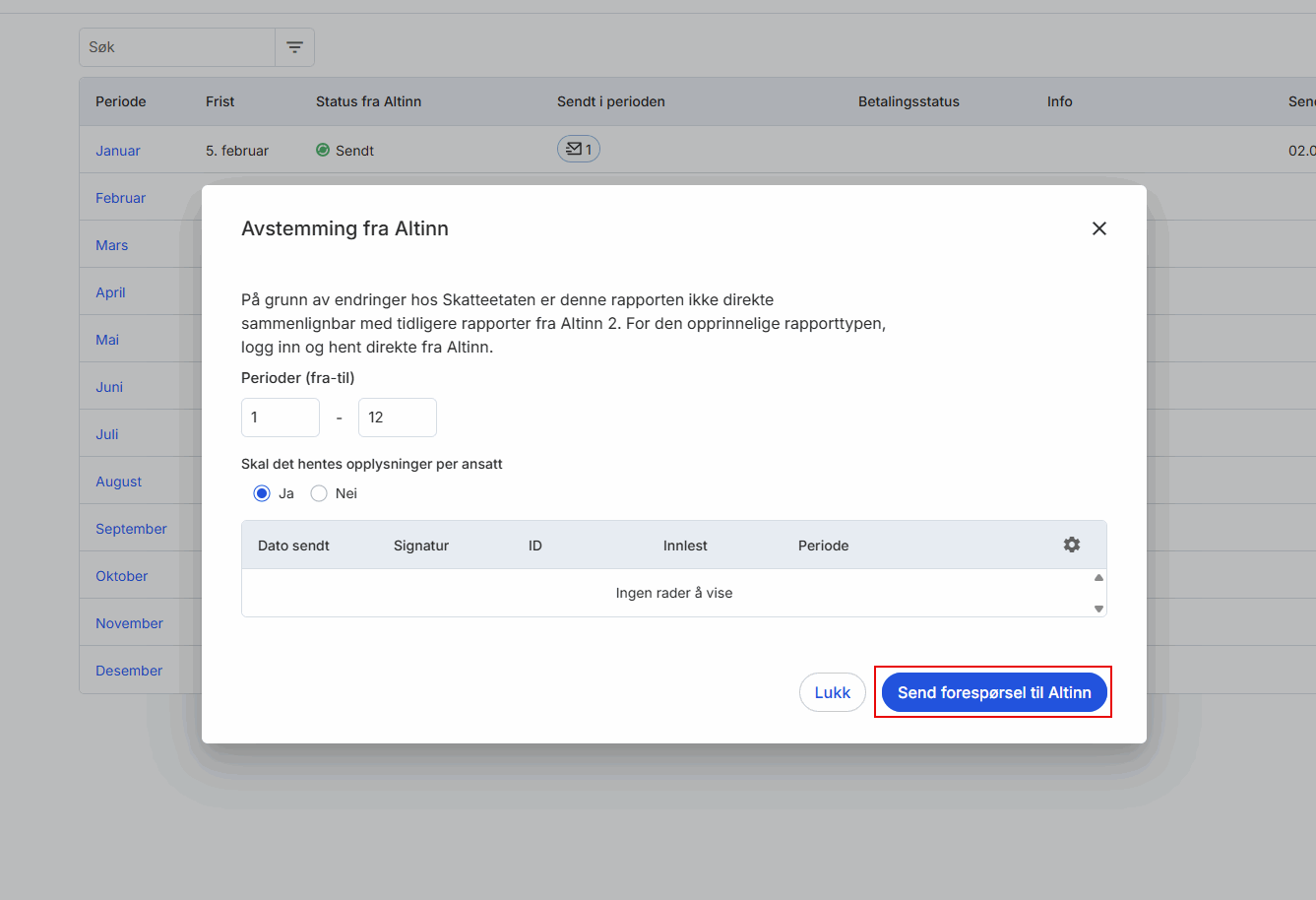1316x900 pixels.
Task: Open the September period link
Action: click(x=131, y=529)
